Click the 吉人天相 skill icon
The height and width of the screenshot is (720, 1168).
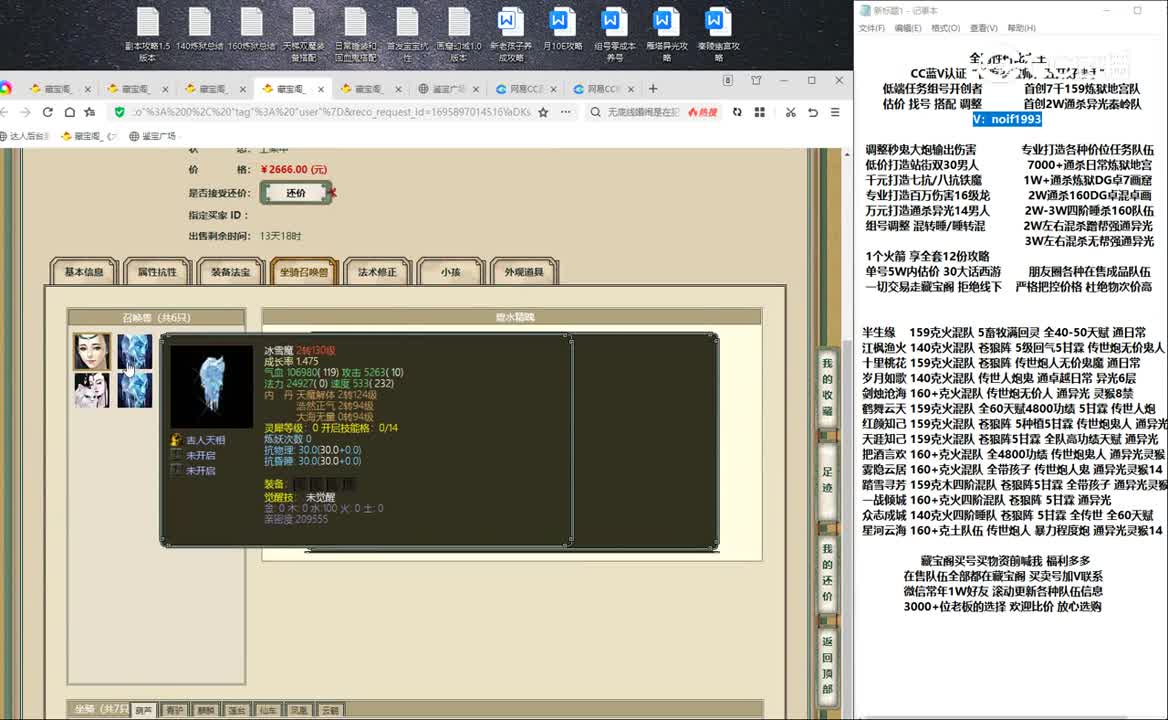(177, 440)
